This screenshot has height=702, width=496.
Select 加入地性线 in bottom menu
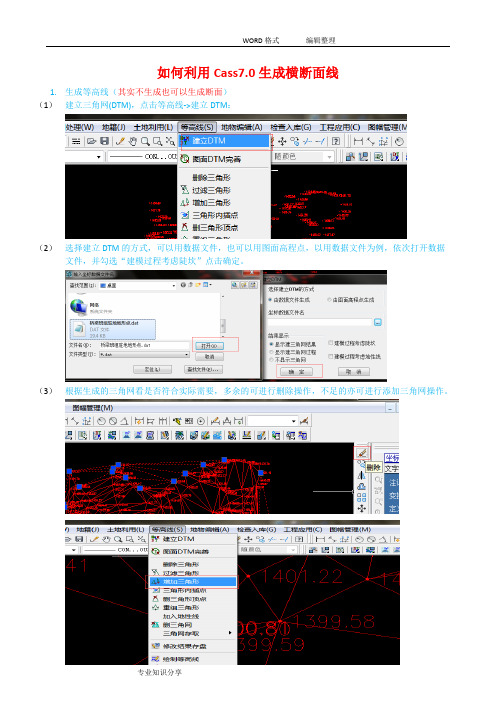coord(192,616)
